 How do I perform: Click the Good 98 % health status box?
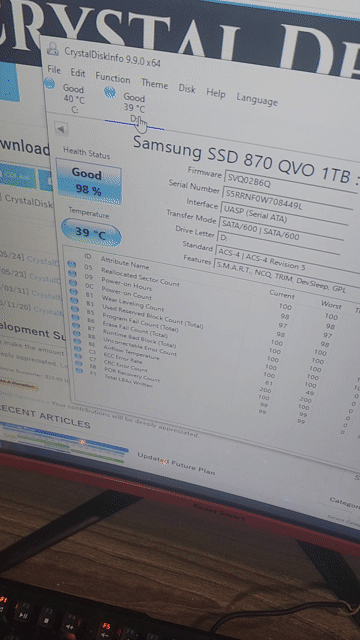[88, 181]
